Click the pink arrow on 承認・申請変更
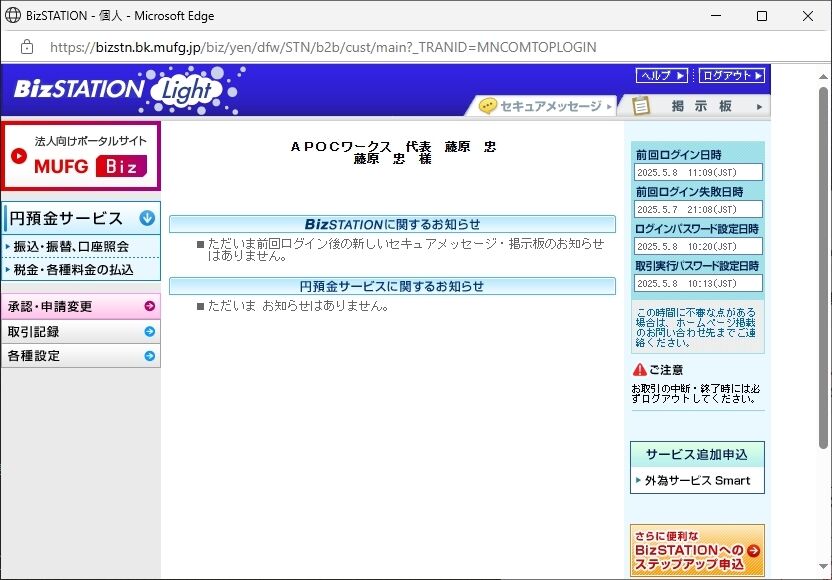 pos(150,306)
